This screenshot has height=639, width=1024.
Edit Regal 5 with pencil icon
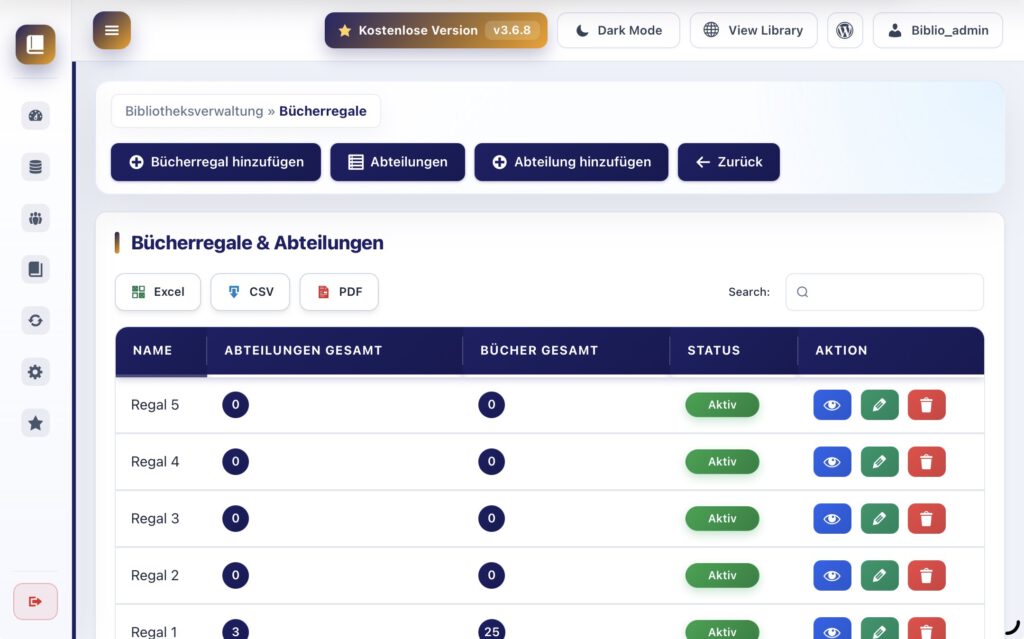(879, 405)
